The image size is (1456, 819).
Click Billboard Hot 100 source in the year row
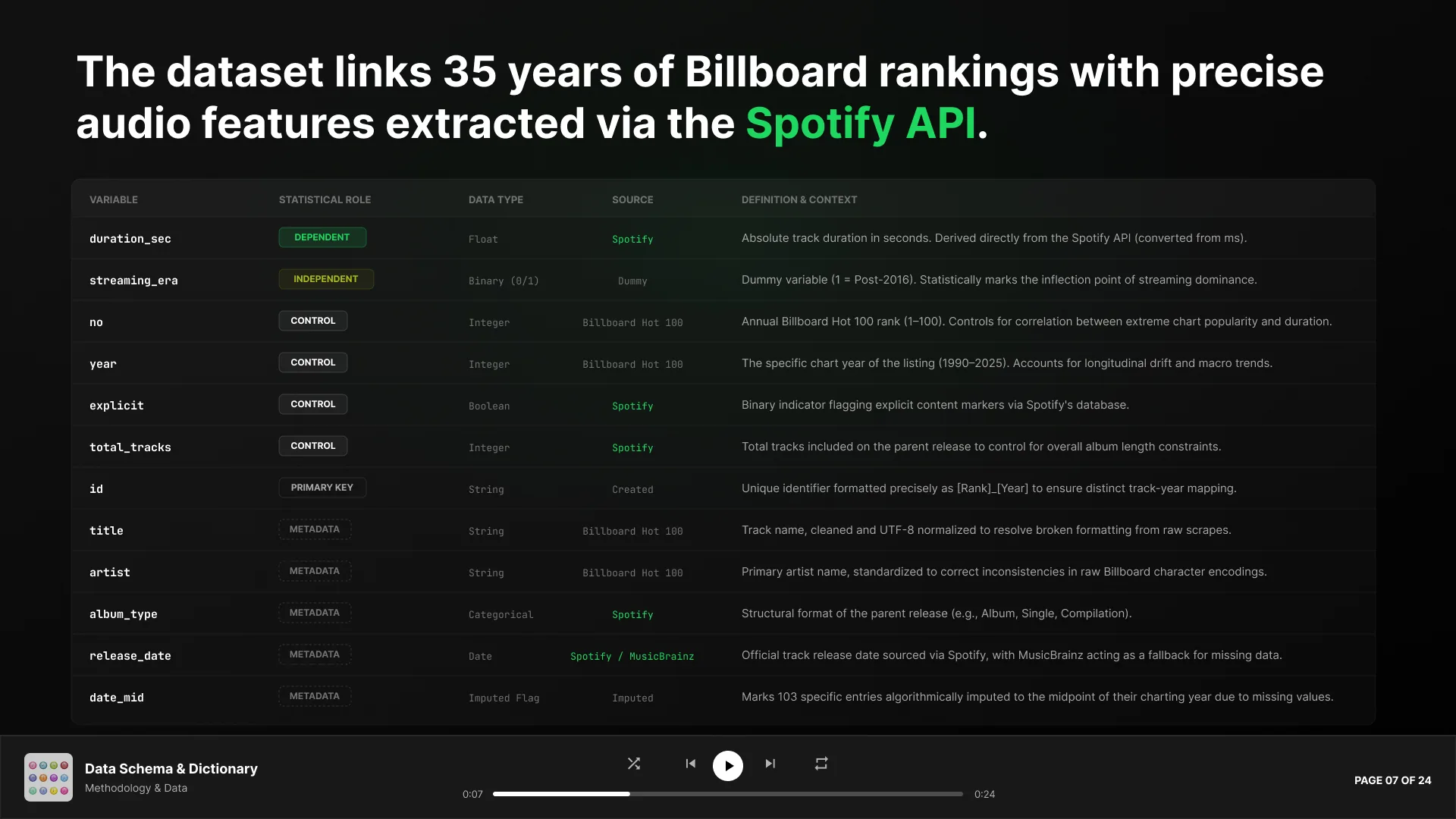[x=632, y=364]
